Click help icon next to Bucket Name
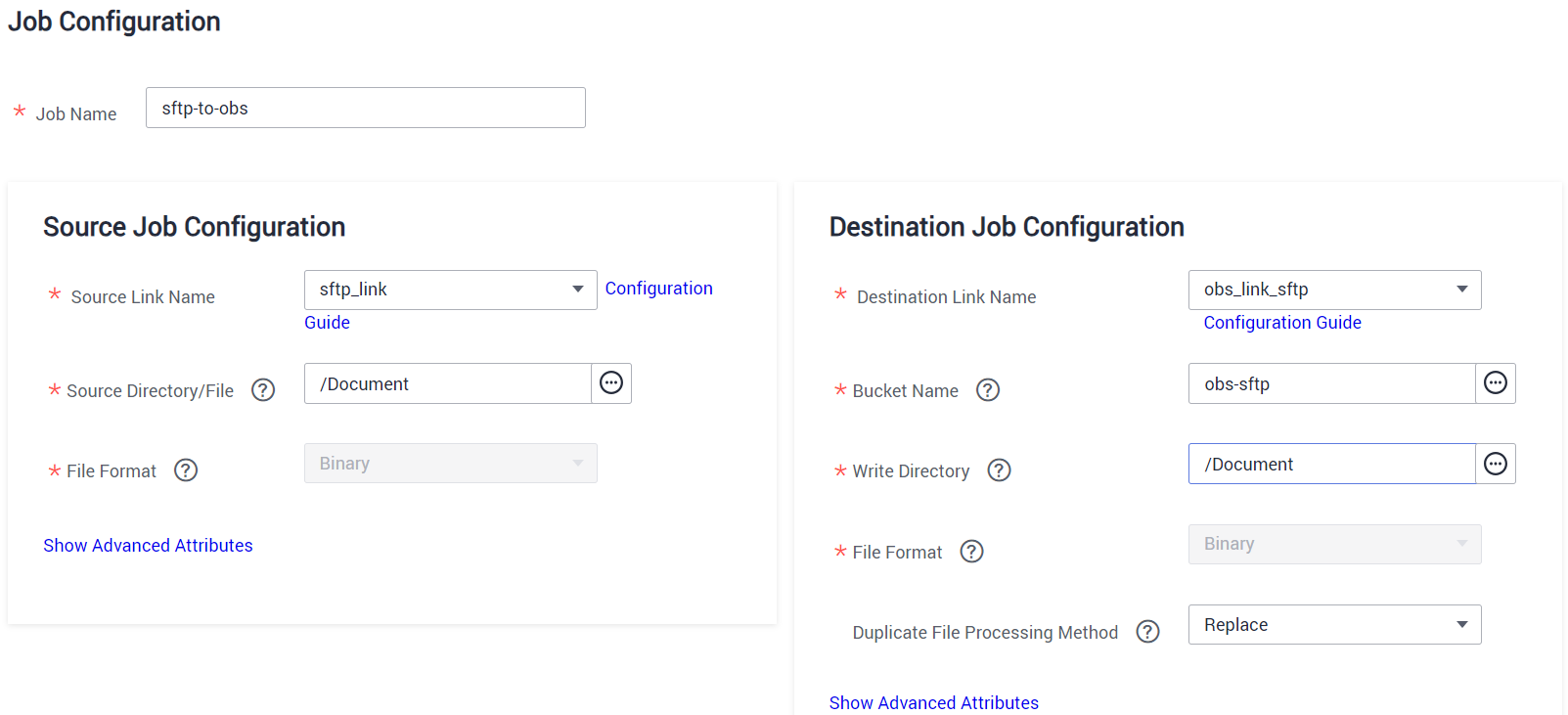Viewport: 1568px width, 715px height. point(988,390)
